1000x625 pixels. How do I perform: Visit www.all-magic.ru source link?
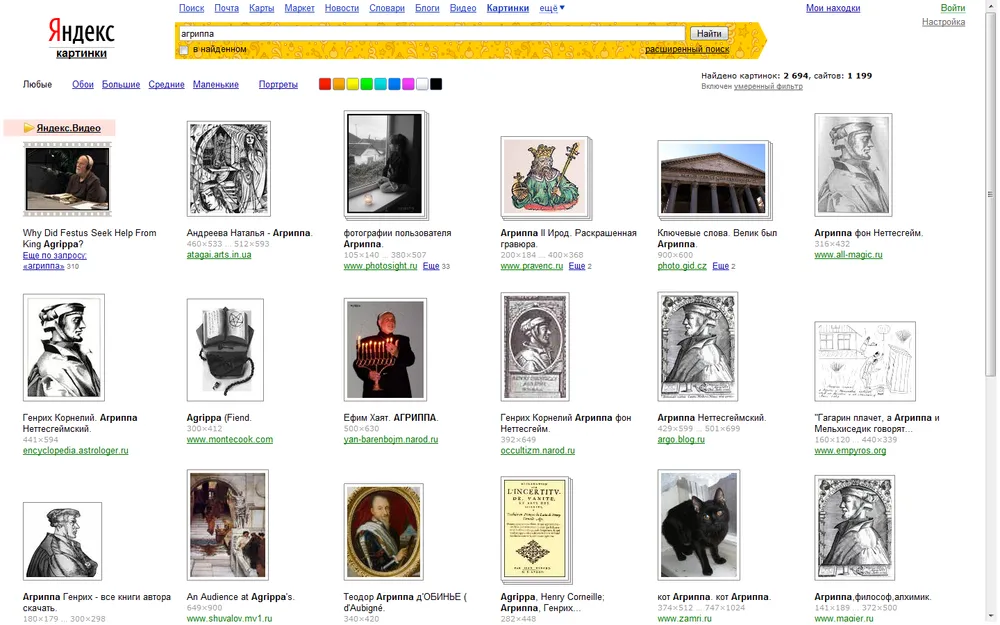pyautogui.click(x=848, y=255)
